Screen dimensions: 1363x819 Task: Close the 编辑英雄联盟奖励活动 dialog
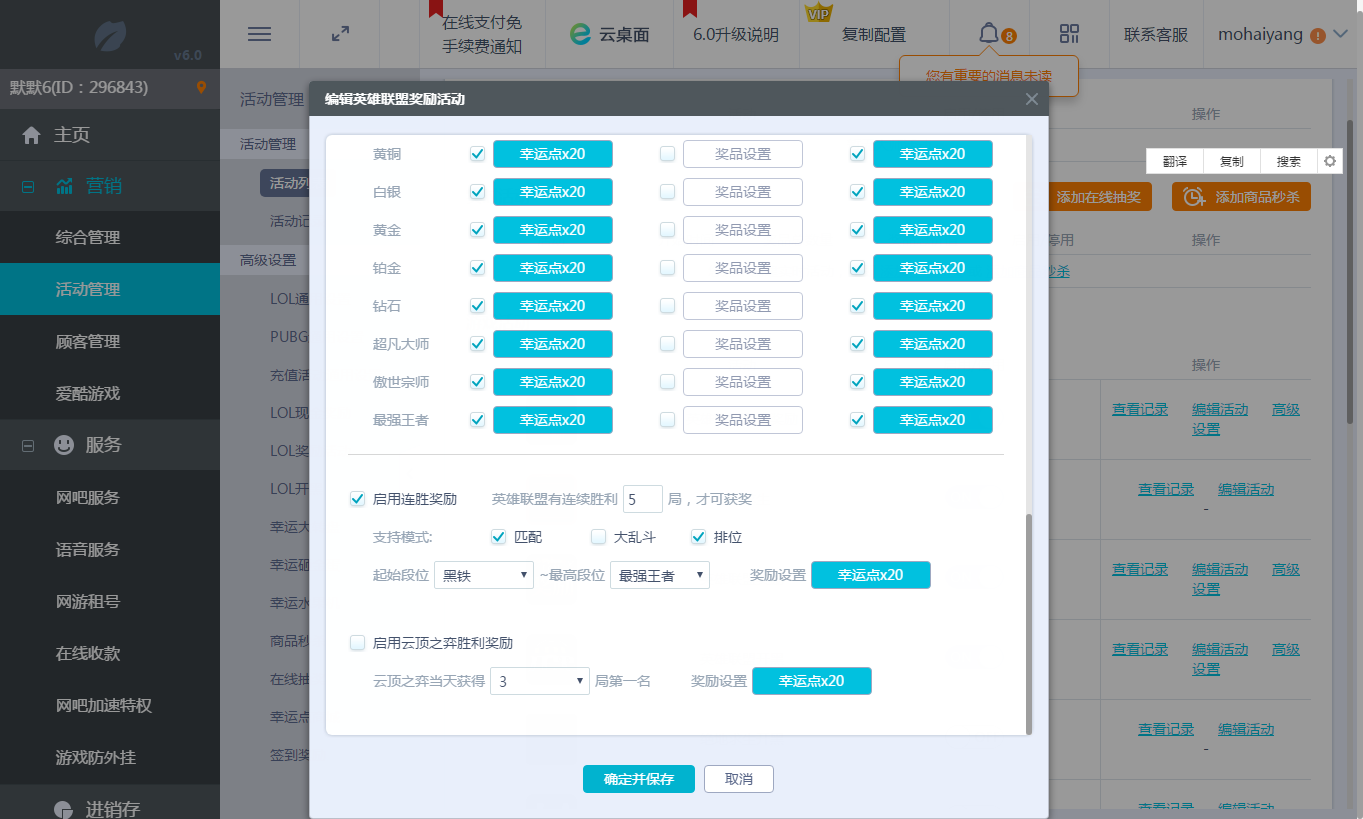tap(1032, 99)
